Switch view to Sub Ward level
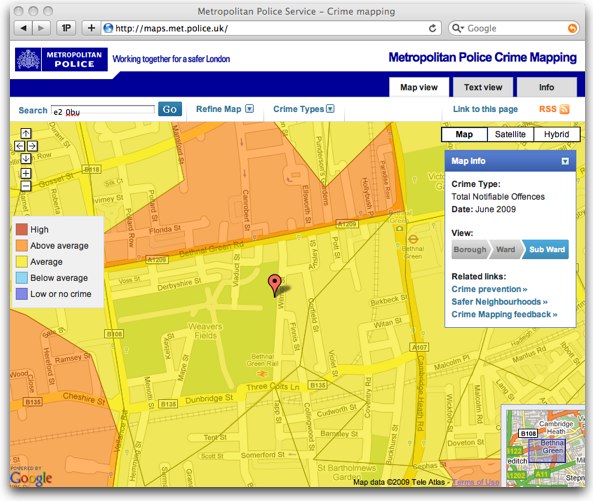 pos(546,250)
